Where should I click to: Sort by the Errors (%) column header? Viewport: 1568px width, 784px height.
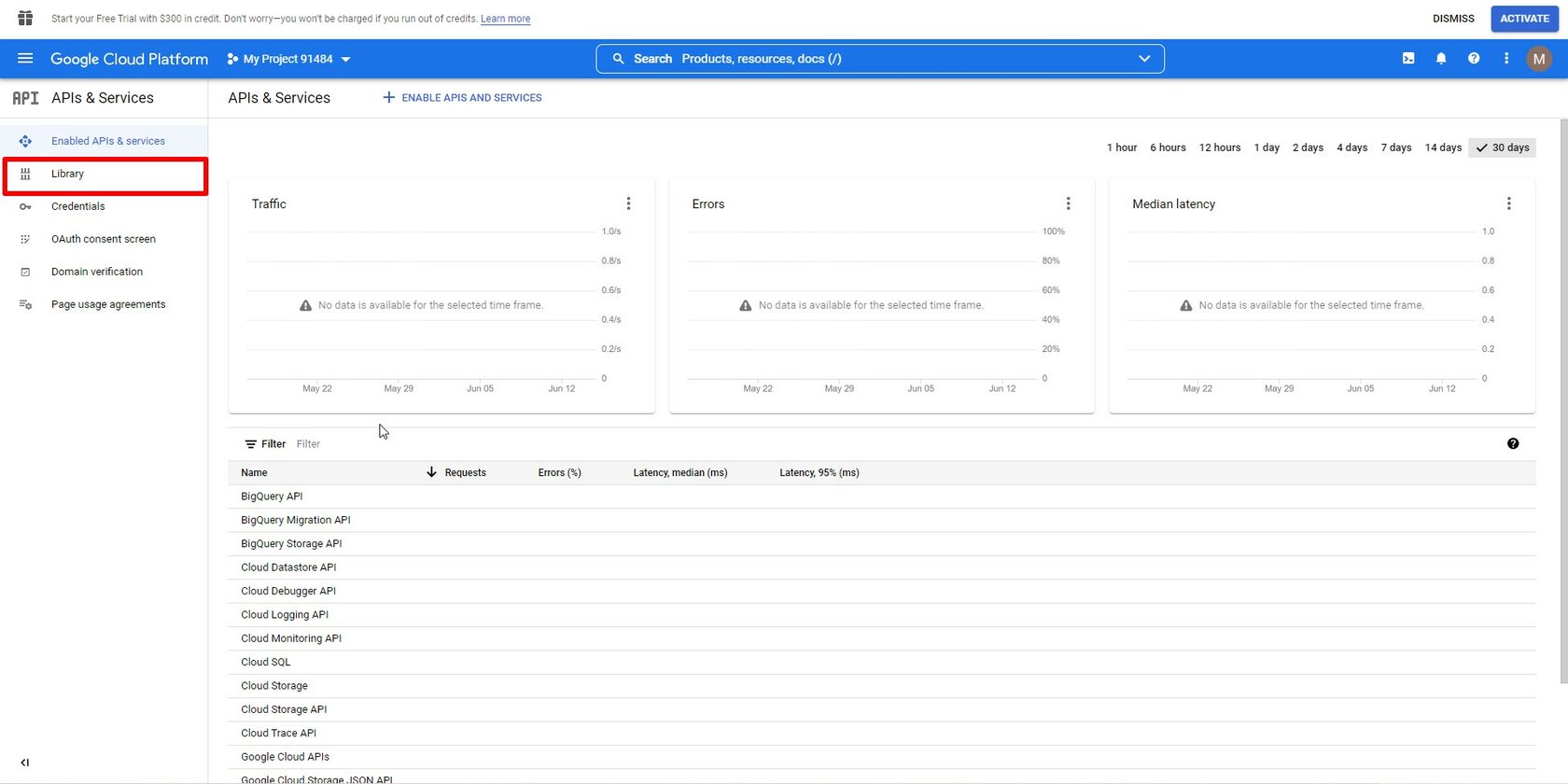pyautogui.click(x=560, y=472)
